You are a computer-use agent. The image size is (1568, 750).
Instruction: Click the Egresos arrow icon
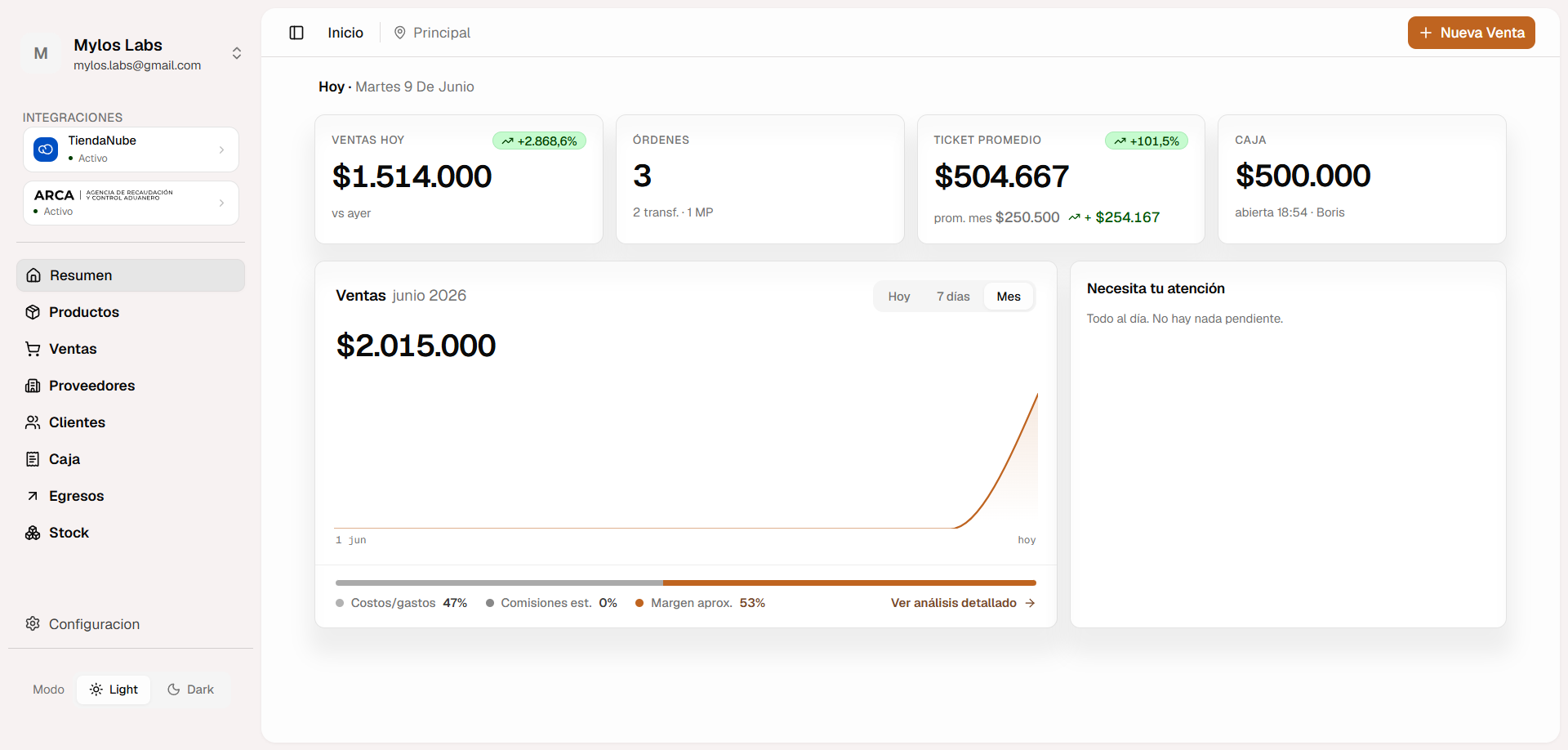(33, 496)
